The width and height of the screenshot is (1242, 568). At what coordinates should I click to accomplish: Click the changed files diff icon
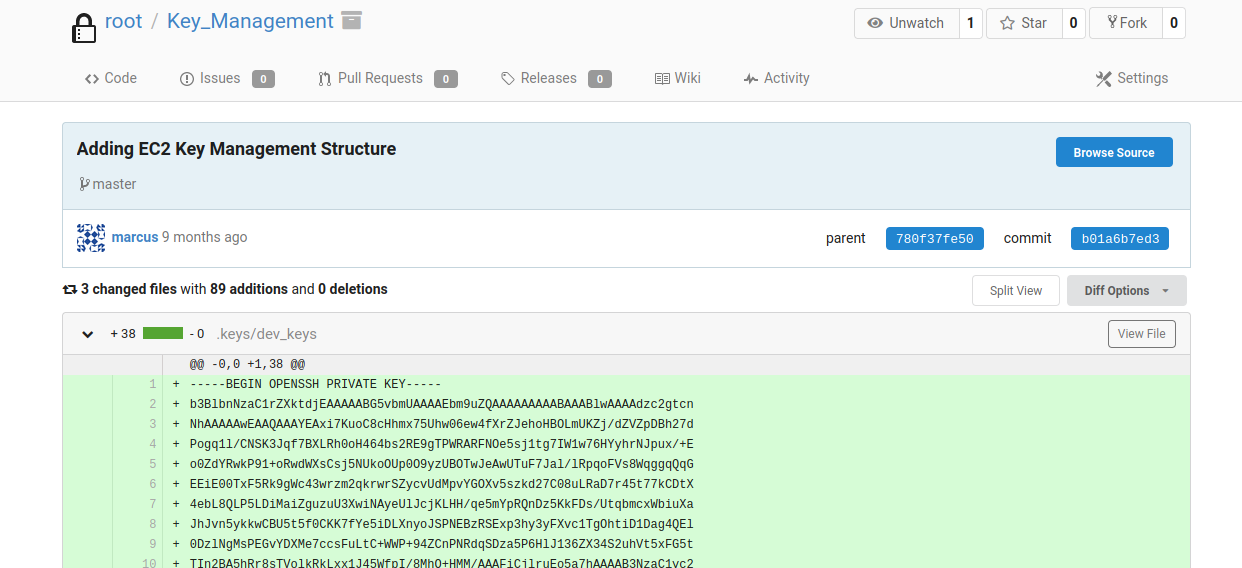pyautogui.click(x=69, y=290)
